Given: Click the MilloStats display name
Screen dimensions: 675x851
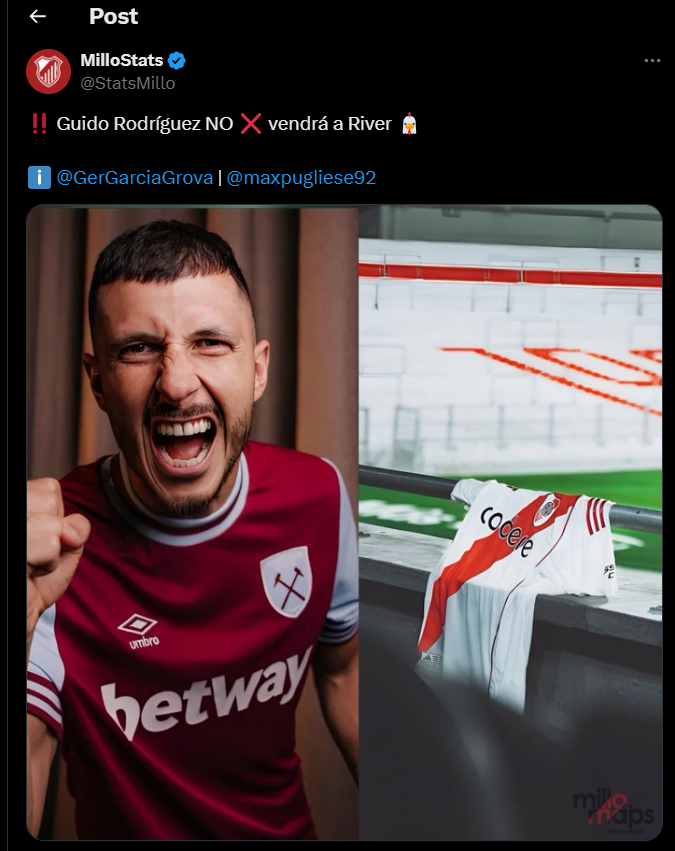Looking at the screenshot, I should [122, 60].
